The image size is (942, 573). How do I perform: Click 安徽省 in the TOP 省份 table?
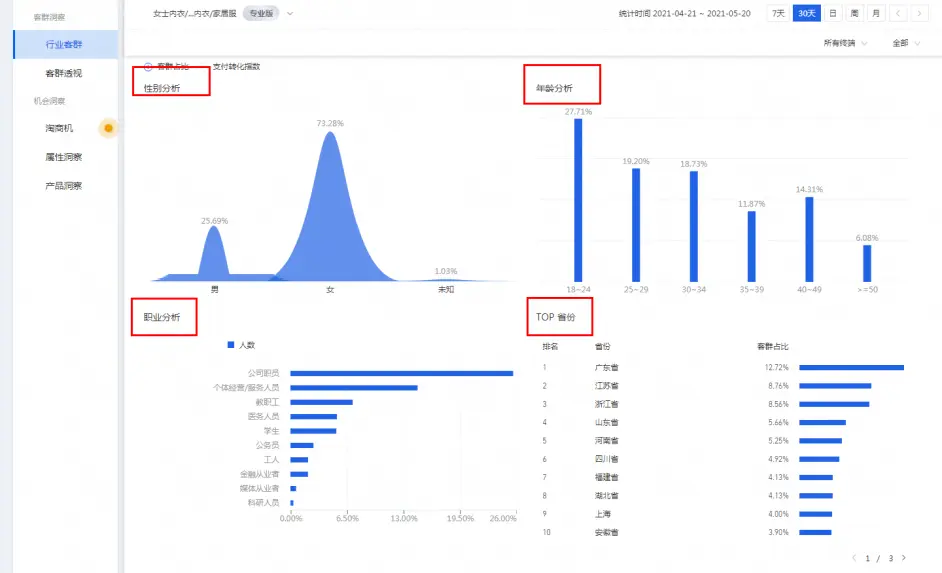[607, 532]
